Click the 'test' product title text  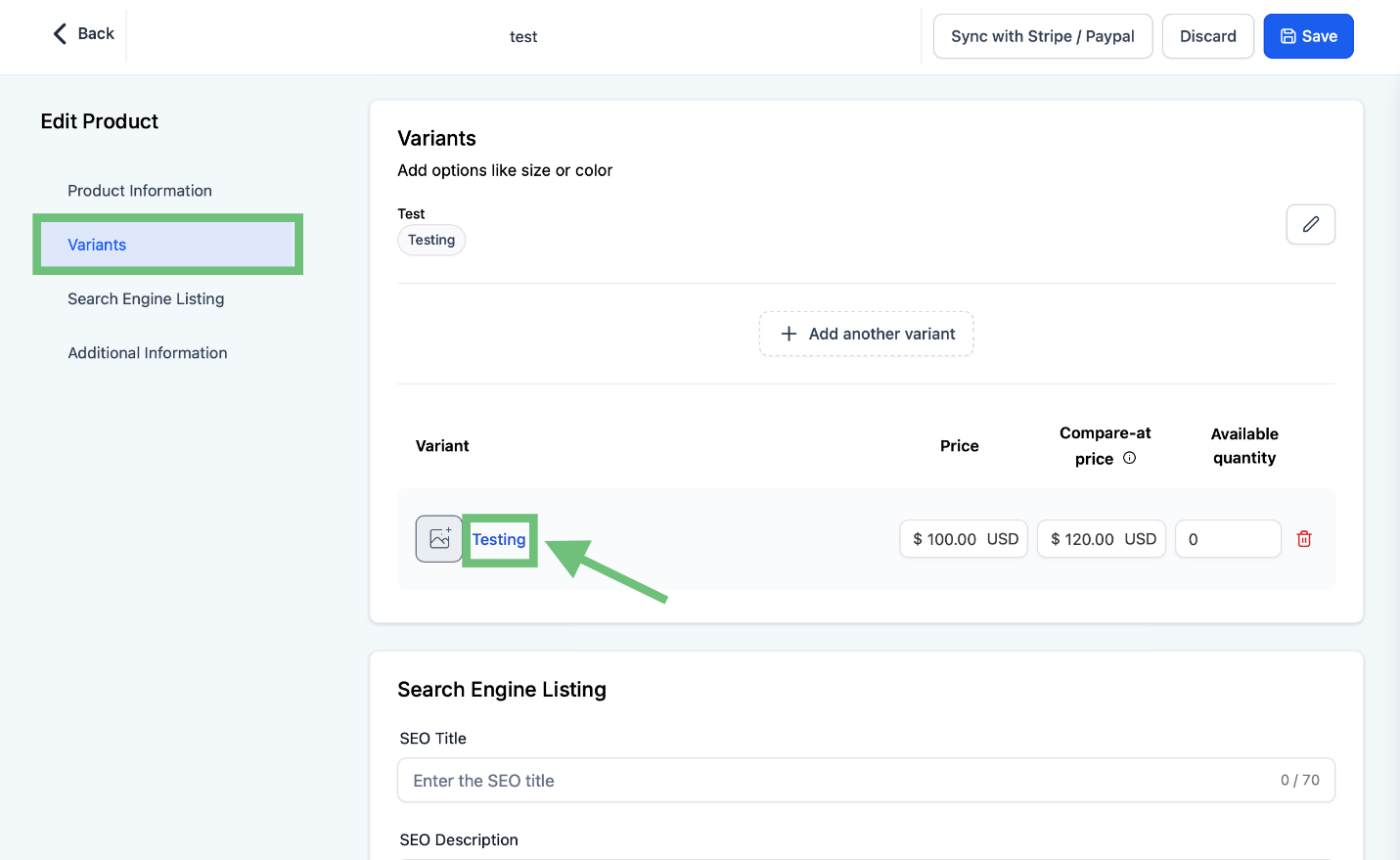[x=523, y=37]
